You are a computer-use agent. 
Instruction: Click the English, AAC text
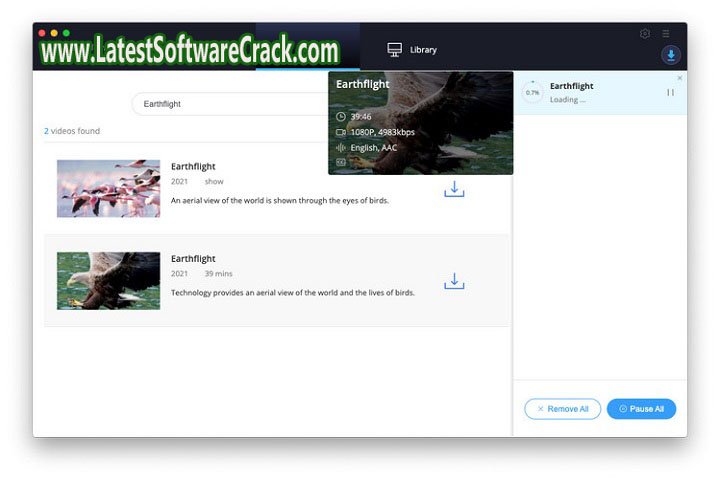click(374, 147)
